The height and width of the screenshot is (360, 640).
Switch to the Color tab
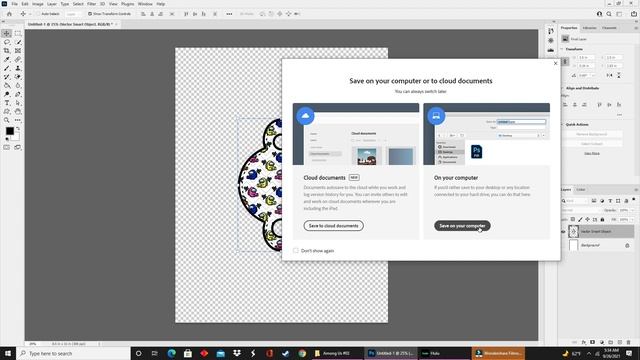tap(580, 190)
